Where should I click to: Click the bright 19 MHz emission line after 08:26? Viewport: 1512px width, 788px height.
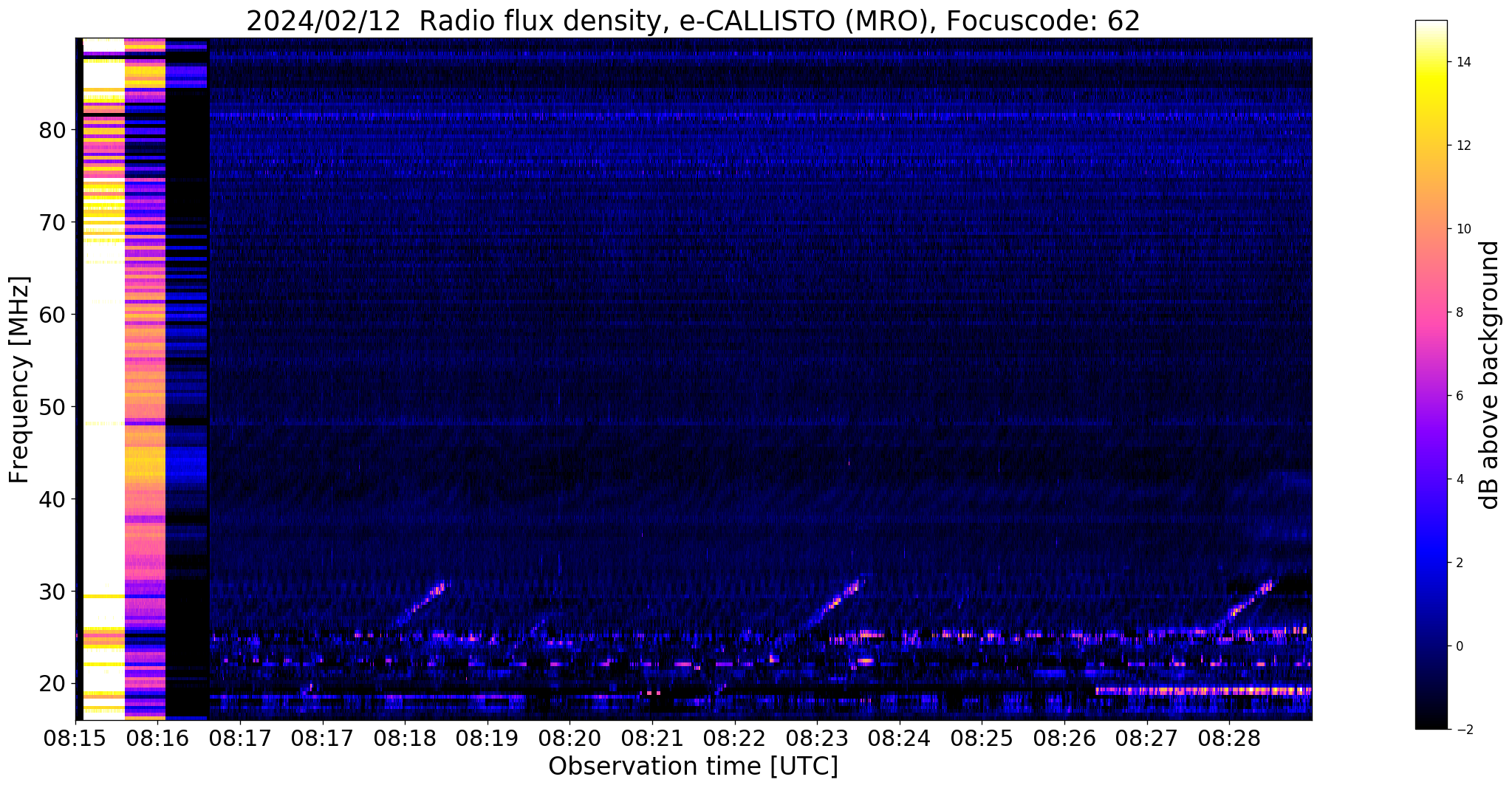point(1203,691)
